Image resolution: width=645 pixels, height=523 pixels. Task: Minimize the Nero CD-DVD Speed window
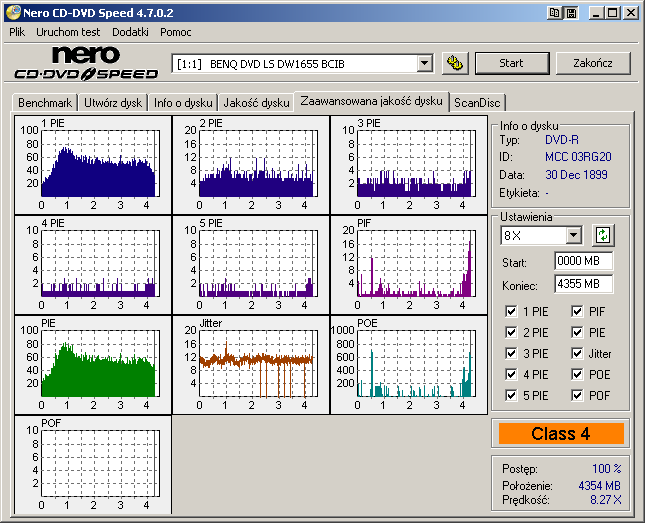tap(595, 13)
